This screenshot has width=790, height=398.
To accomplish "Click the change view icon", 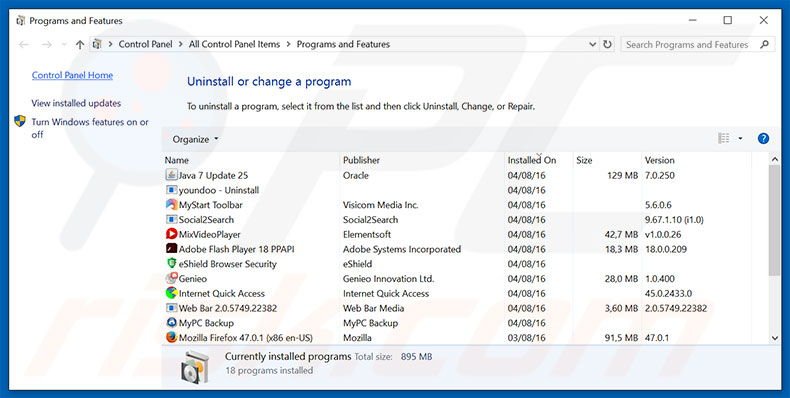I will point(724,139).
